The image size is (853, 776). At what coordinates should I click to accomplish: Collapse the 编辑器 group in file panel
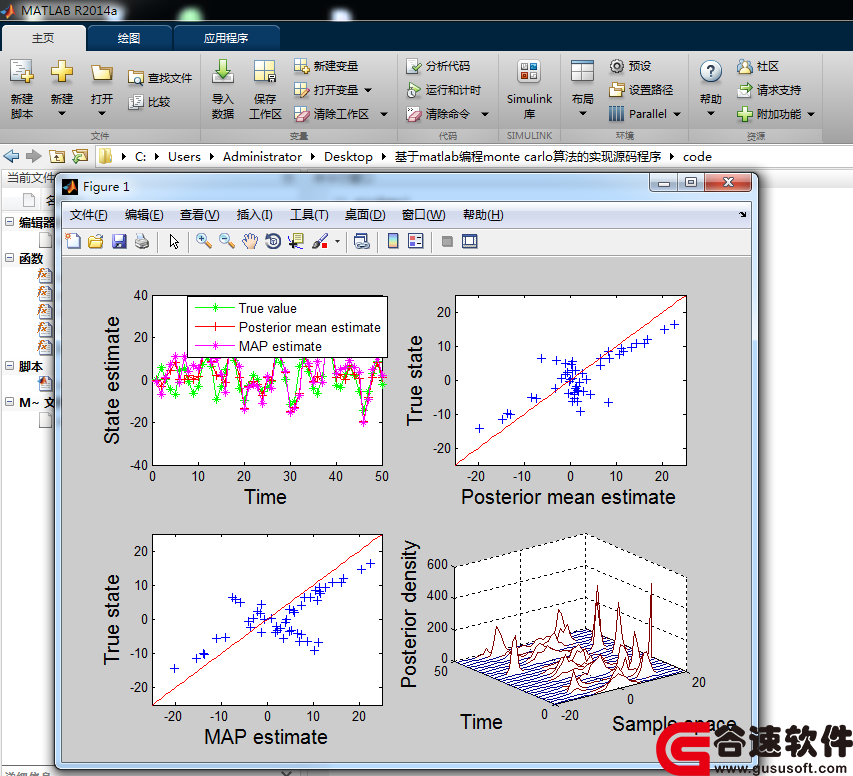10,221
